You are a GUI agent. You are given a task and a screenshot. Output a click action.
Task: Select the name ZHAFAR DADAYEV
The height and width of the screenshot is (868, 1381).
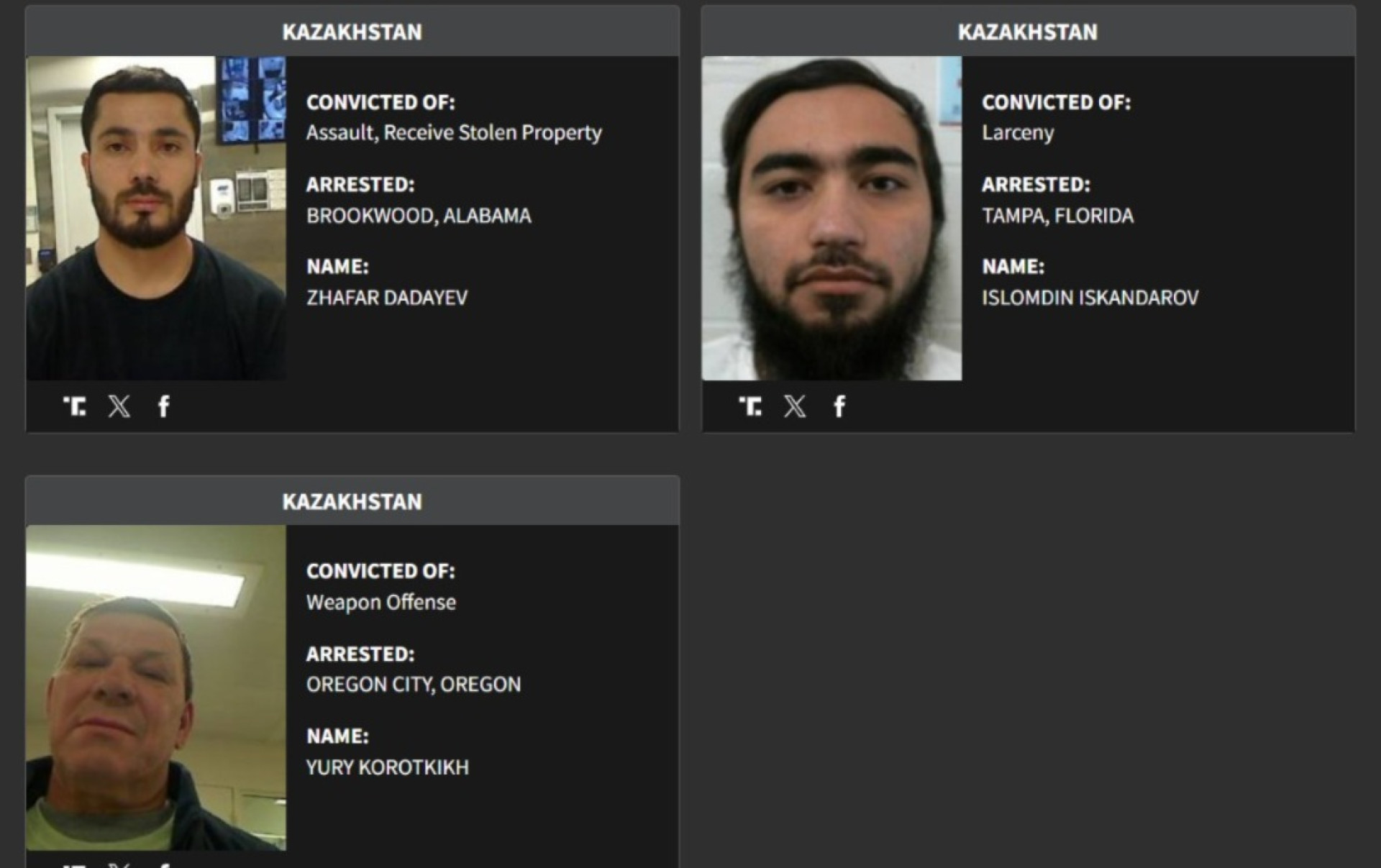[387, 298]
